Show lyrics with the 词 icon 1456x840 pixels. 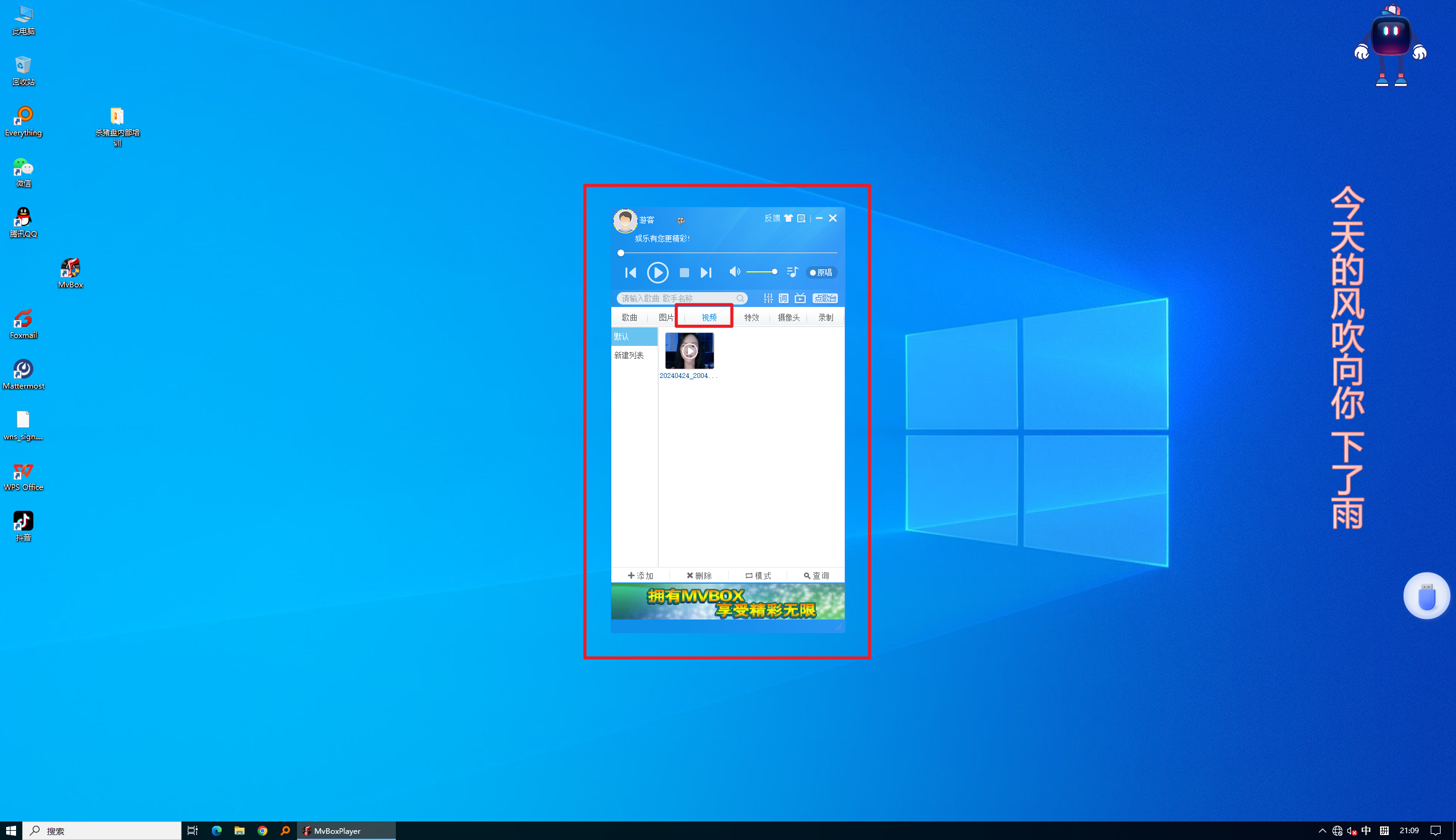tap(783, 298)
